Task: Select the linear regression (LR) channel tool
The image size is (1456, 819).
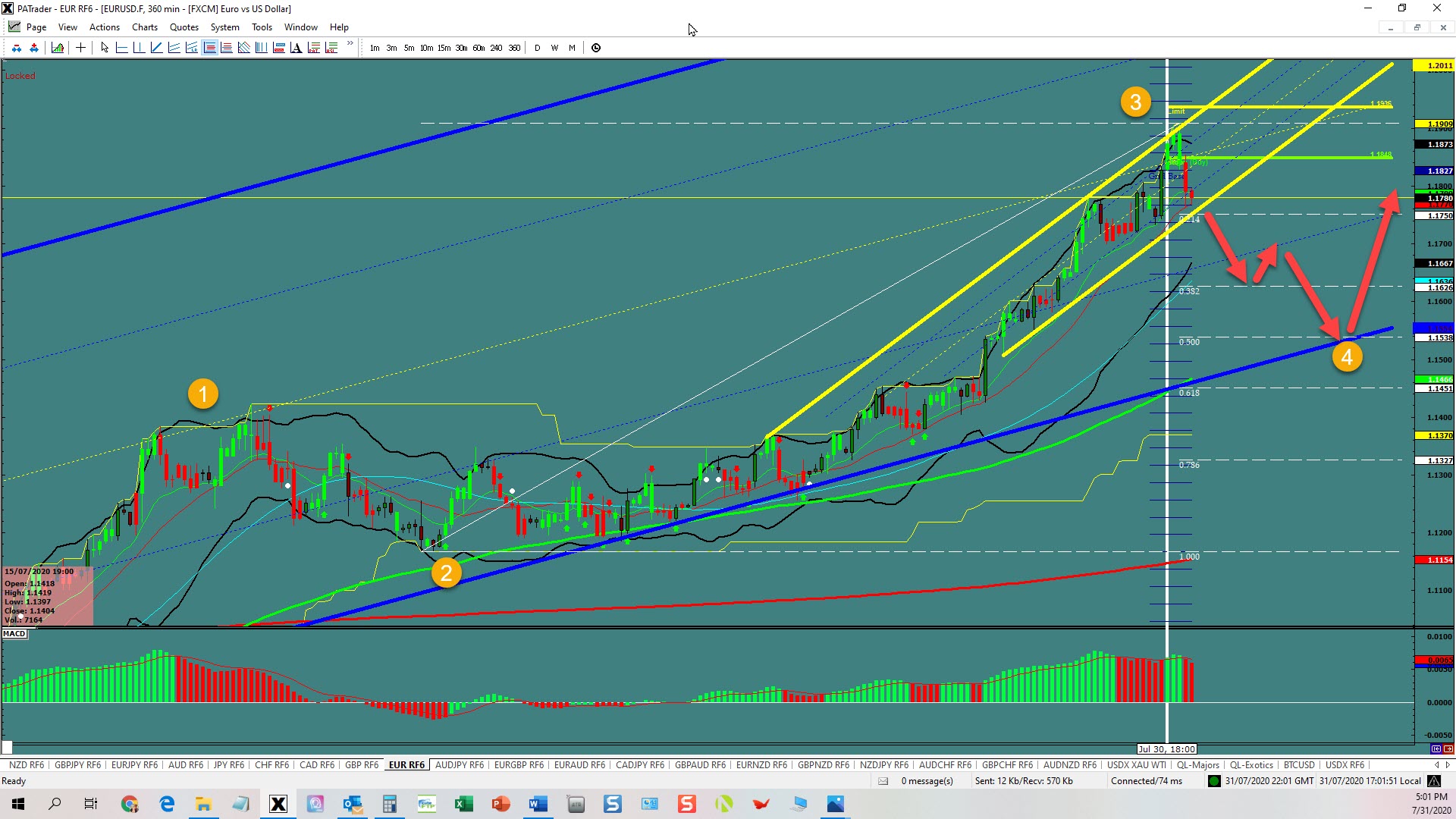Action: pyautogui.click(x=191, y=48)
